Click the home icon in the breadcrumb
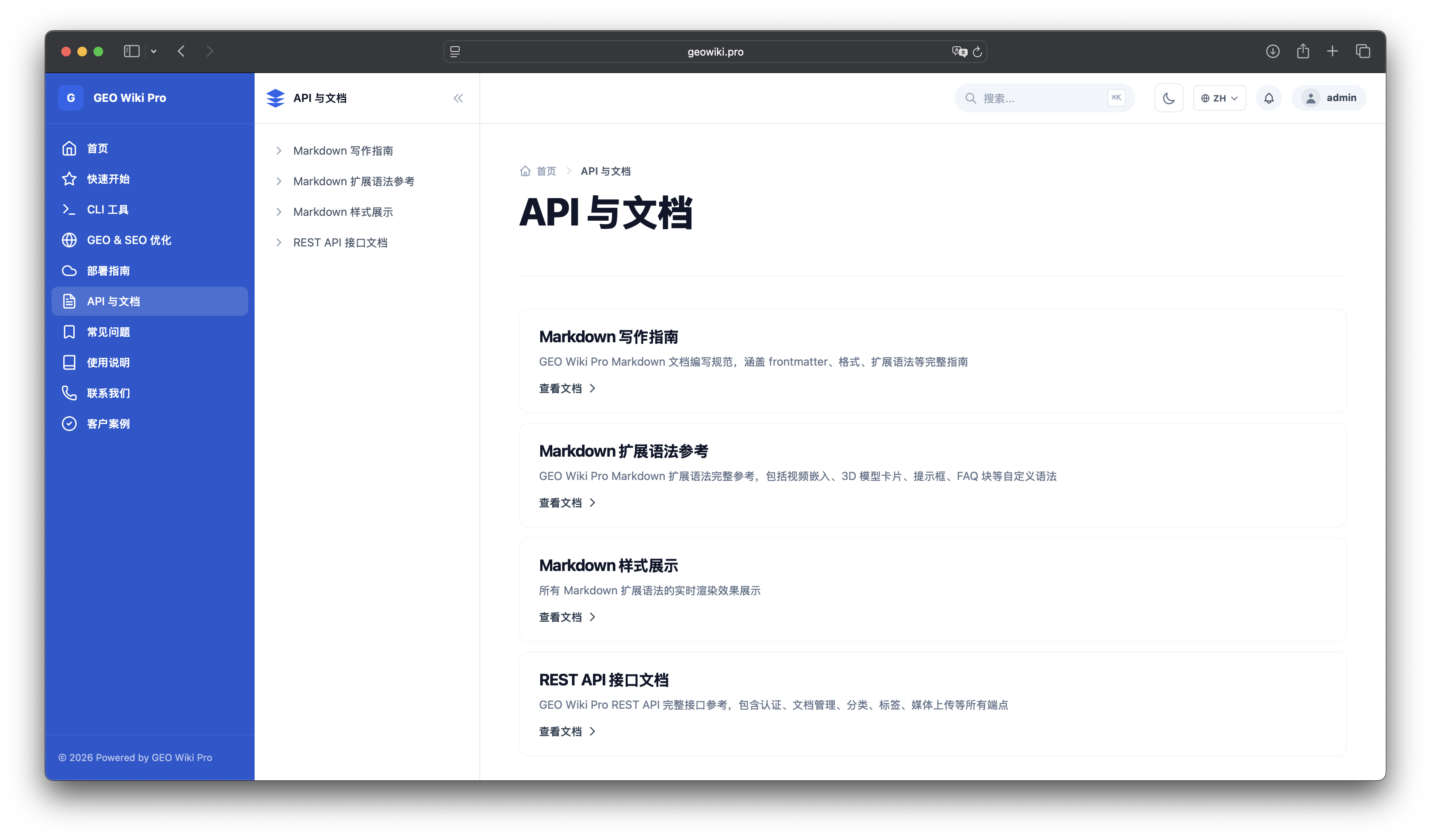Image resolution: width=1431 pixels, height=840 pixels. coord(525,171)
